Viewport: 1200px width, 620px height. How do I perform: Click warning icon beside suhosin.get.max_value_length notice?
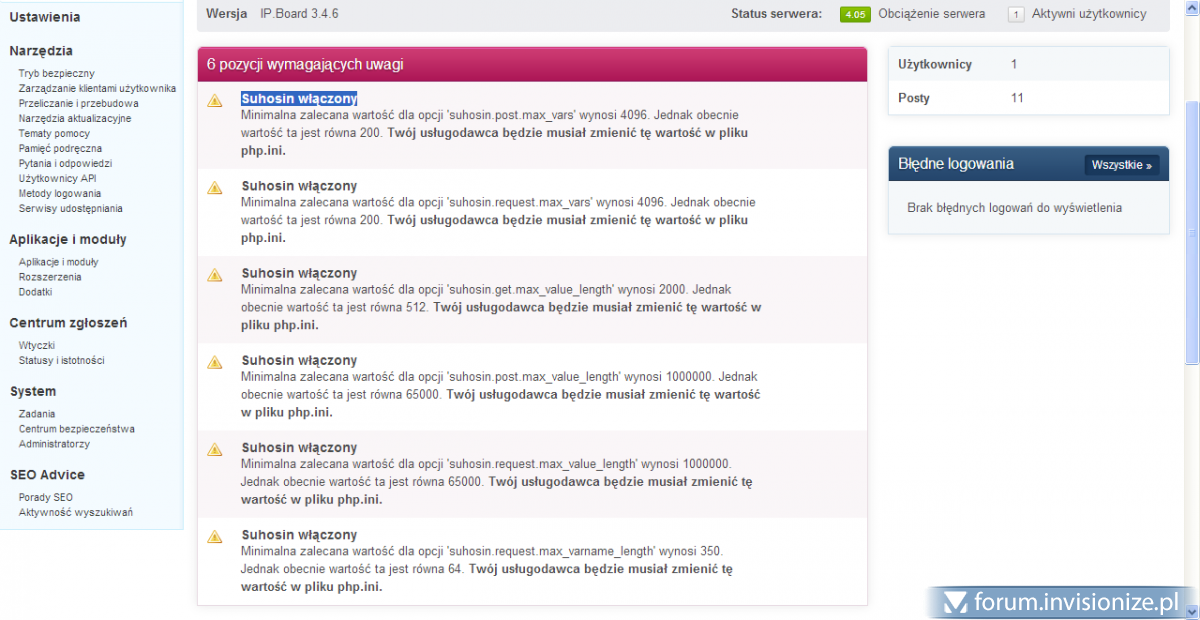point(214,275)
